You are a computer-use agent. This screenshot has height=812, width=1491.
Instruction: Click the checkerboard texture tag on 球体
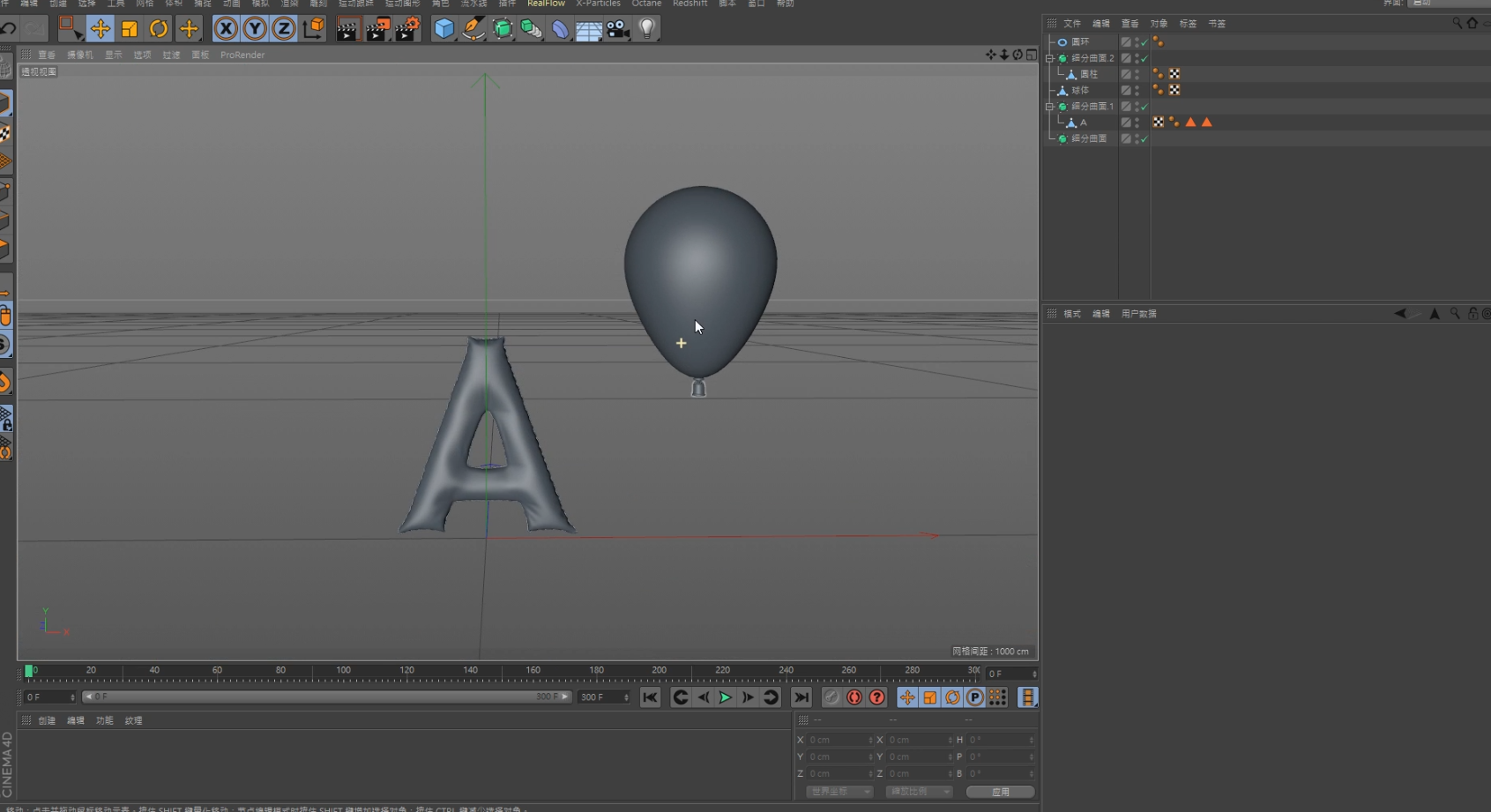(1174, 90)
